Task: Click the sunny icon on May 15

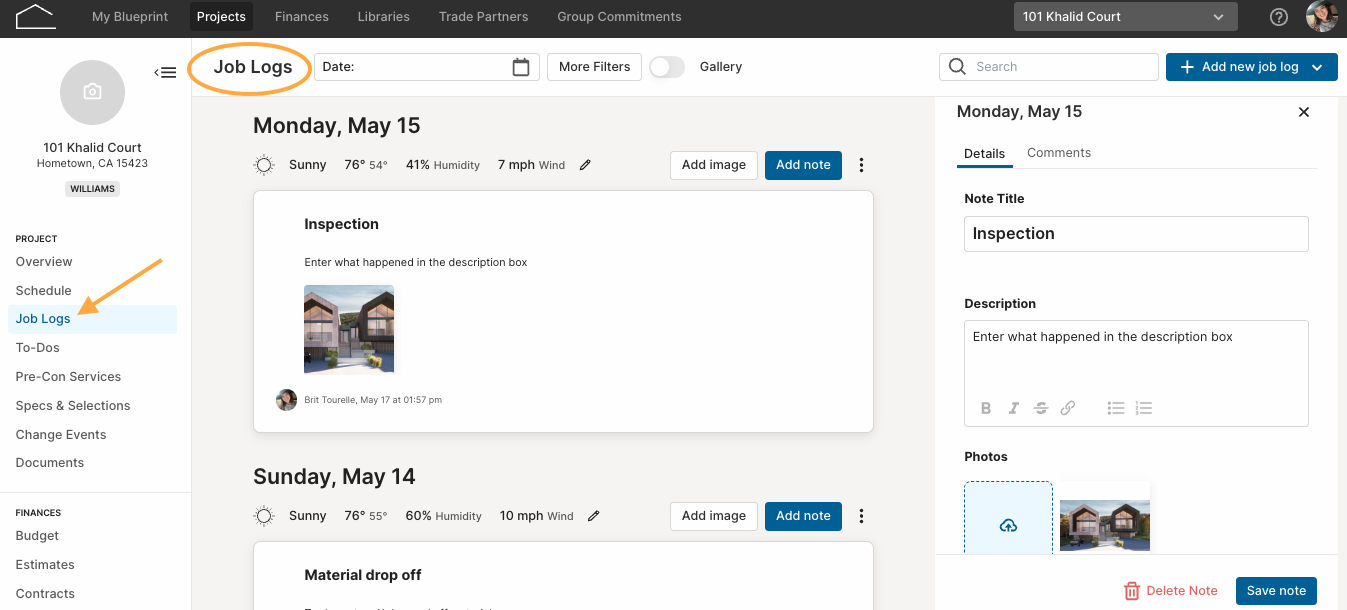Action: [264, 165]
